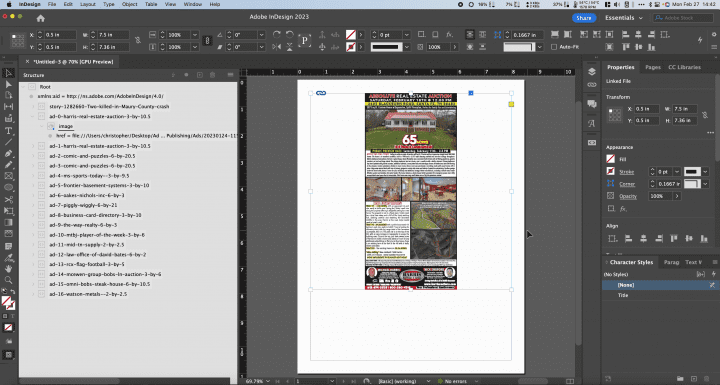Image resolution: width=720 pixels, height=385 pixels.
Task: Open the Apple menu
Action: [x=9, y=4]
